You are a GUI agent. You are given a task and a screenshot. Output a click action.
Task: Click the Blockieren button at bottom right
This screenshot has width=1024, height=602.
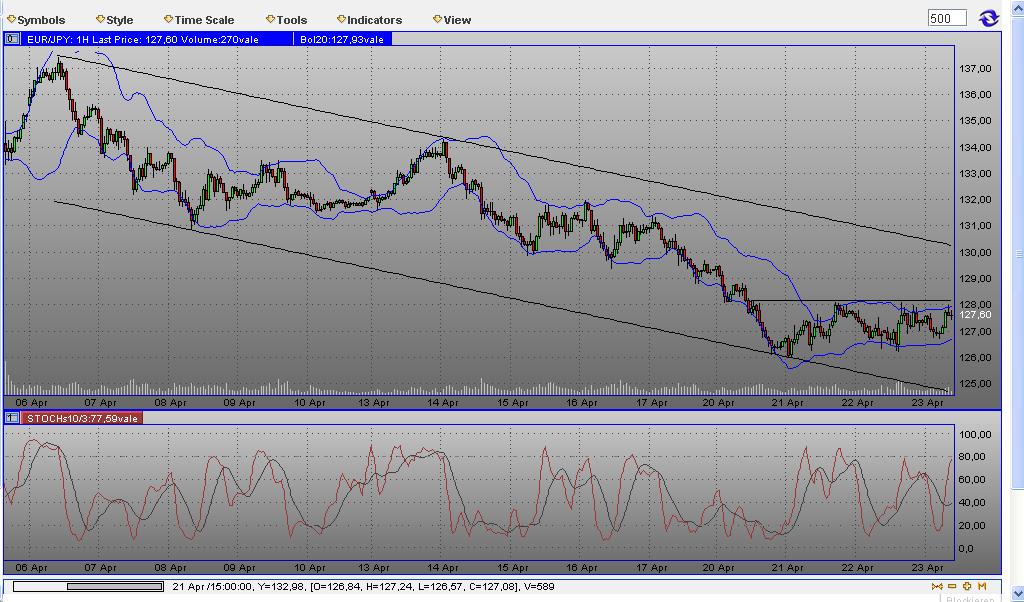[970, 599]
